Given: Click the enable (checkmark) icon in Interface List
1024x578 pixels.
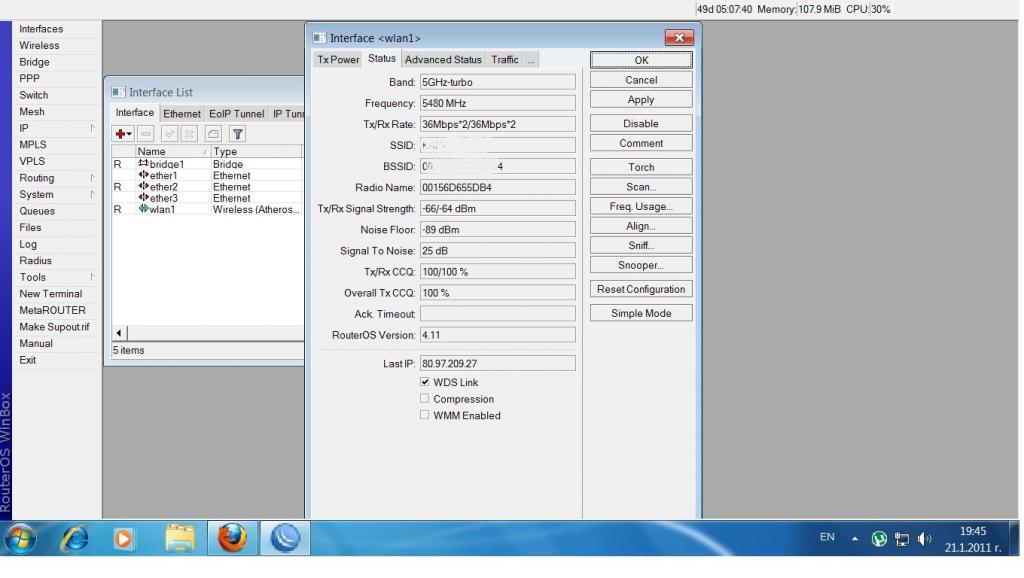Looking at the screenshot, I should point(169,134).
